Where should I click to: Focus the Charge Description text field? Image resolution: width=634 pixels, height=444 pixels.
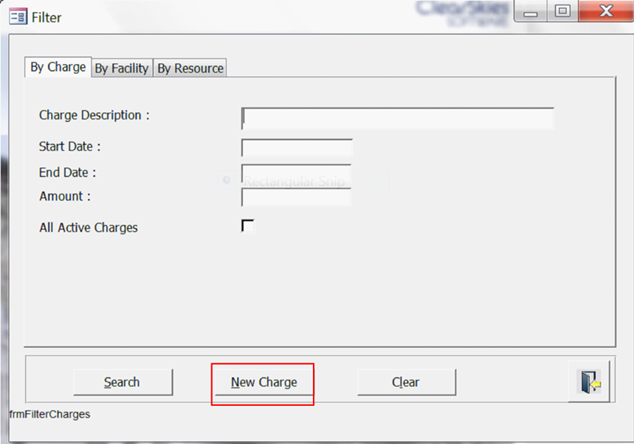click(x=397, y=118)
